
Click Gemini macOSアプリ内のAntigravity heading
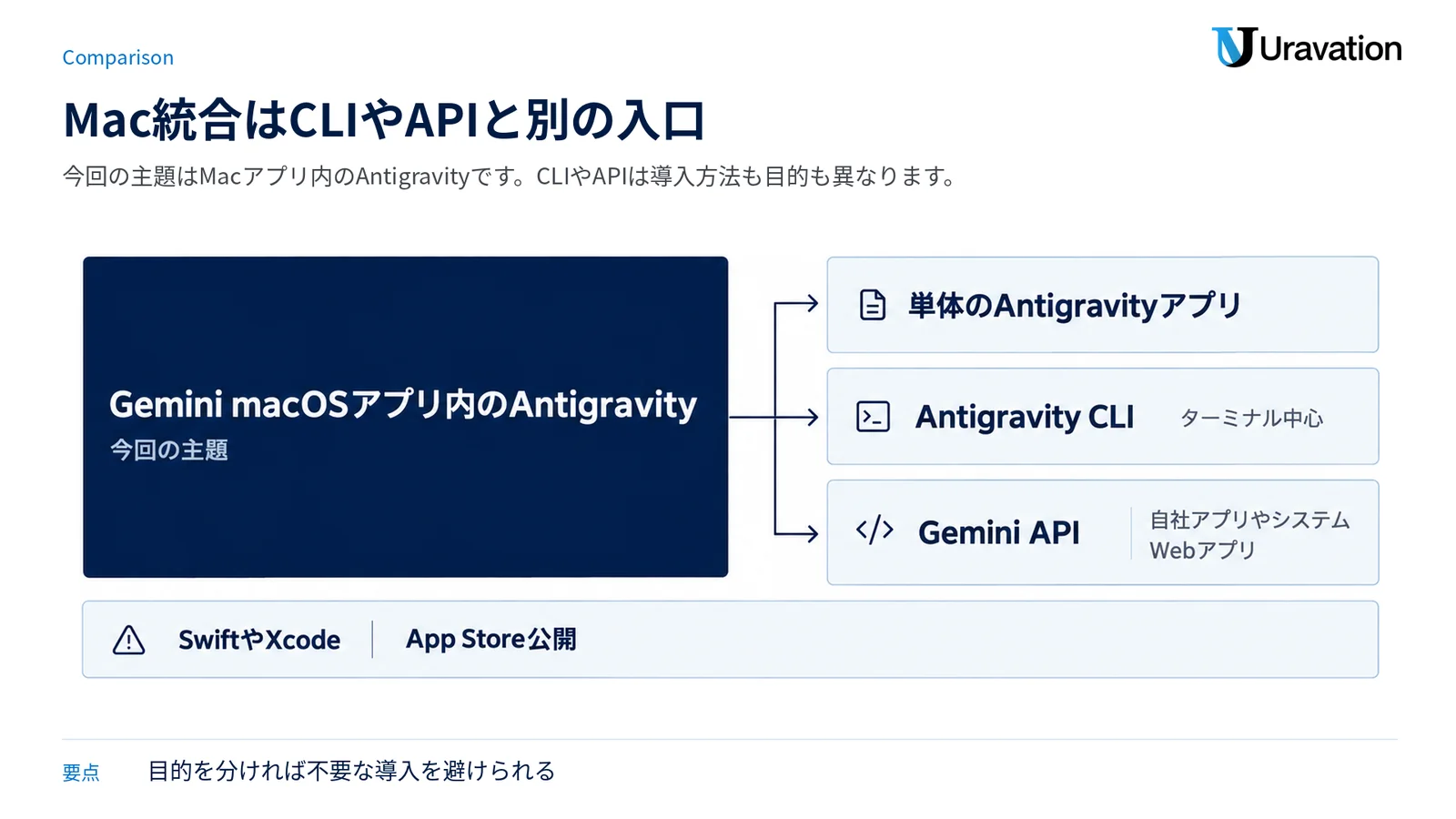pyautogui.click(x=403, y=404)
